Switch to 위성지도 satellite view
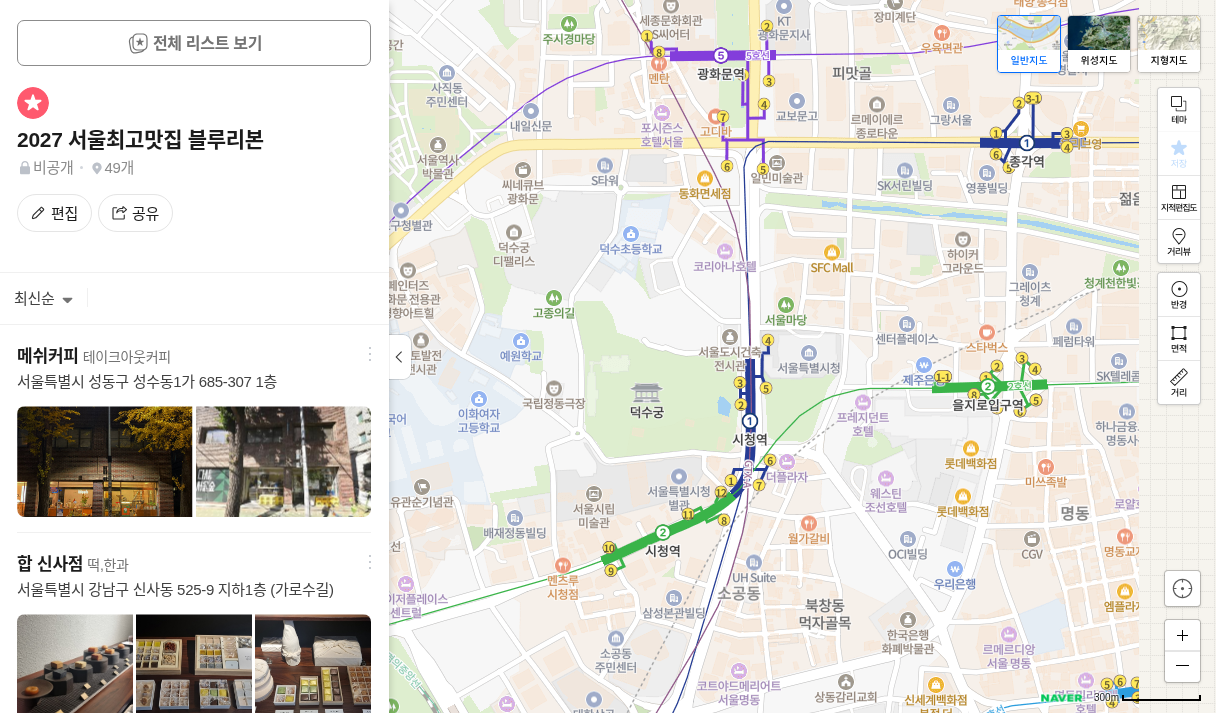Viewport: 1216px width, 713px height. pos(1099,44)
